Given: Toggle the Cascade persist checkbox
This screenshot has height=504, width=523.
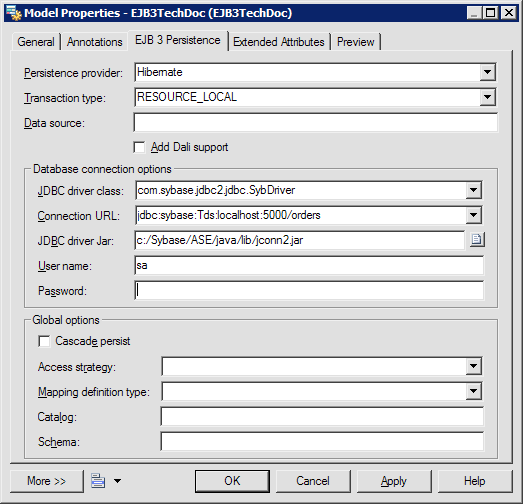Looking at the screenshot, I should (x=44, y=341).
